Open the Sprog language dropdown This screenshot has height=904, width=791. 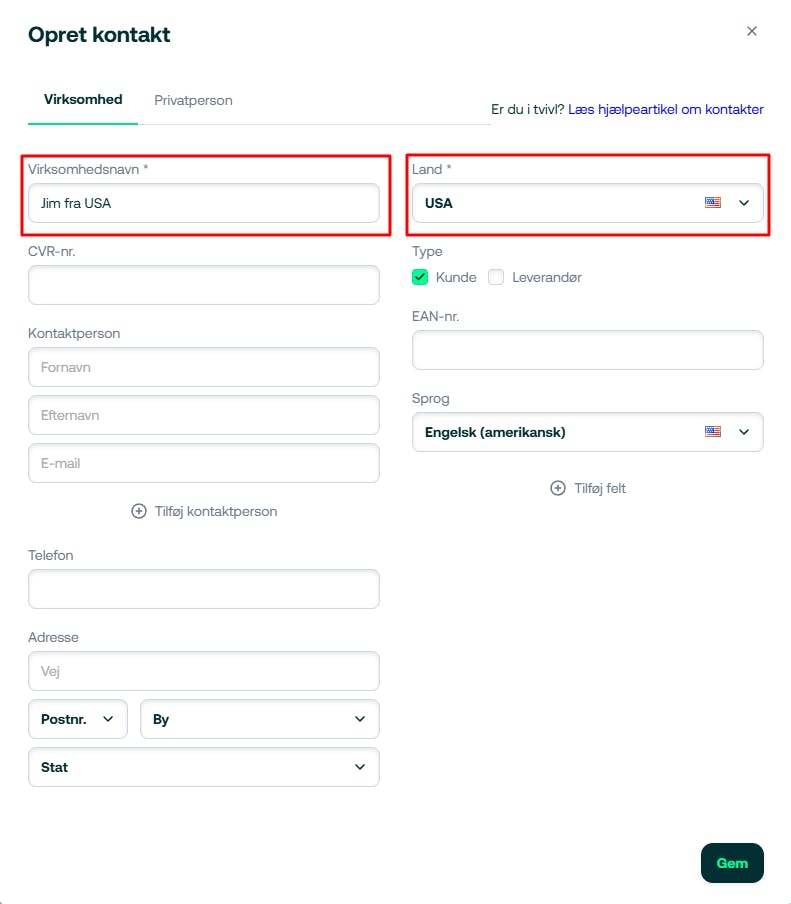[x=587, y=432]
